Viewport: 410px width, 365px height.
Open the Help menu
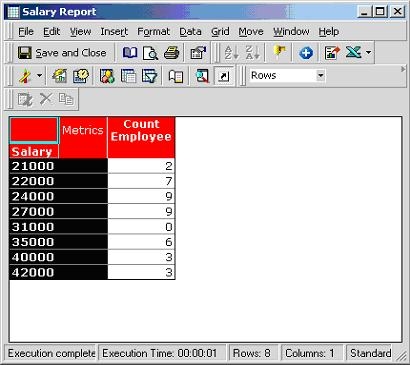tap(329, 32)
